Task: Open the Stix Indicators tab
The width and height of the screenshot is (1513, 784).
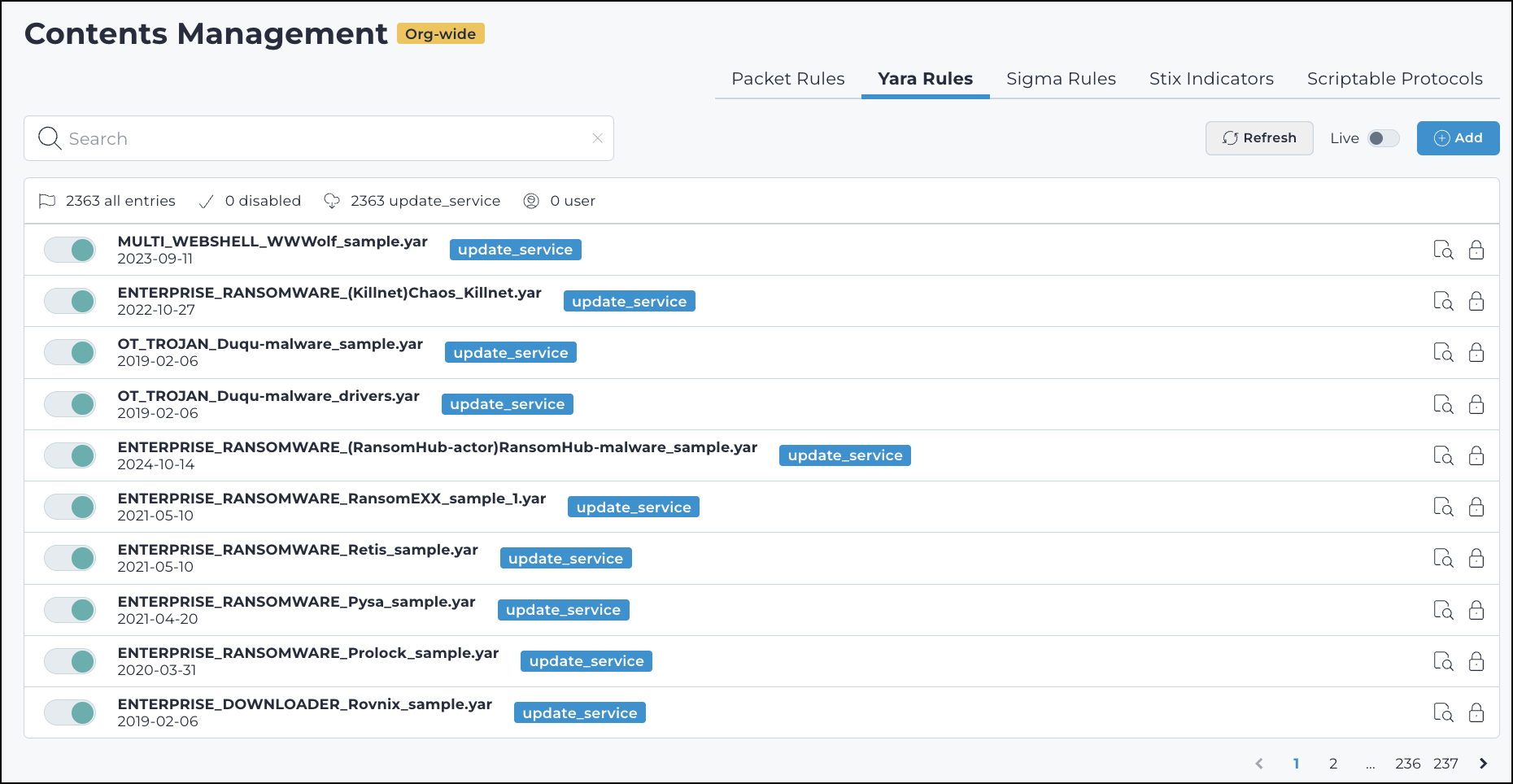Action: [x=1211, y=79]
